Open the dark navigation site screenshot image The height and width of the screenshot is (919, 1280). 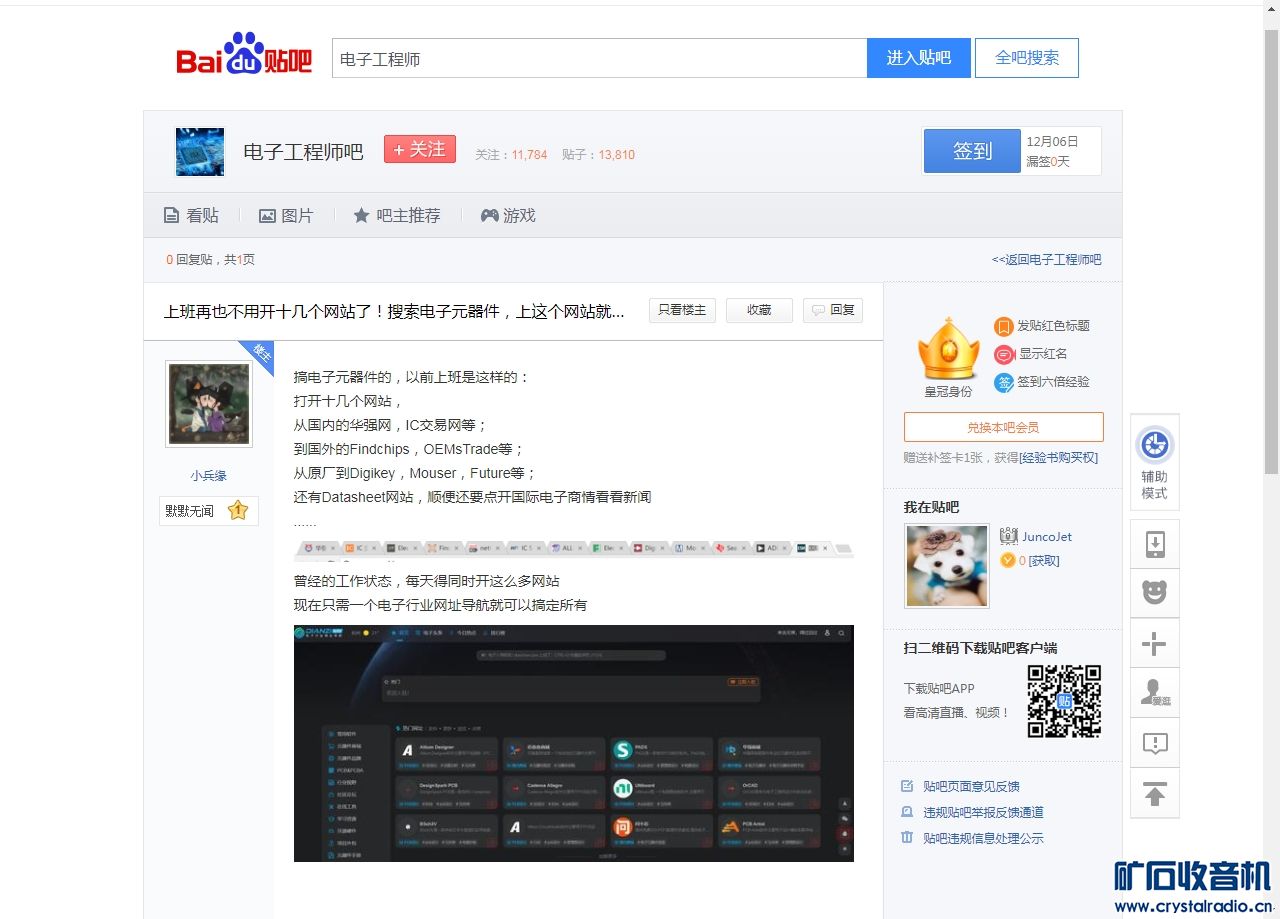[x=574, y=743]
